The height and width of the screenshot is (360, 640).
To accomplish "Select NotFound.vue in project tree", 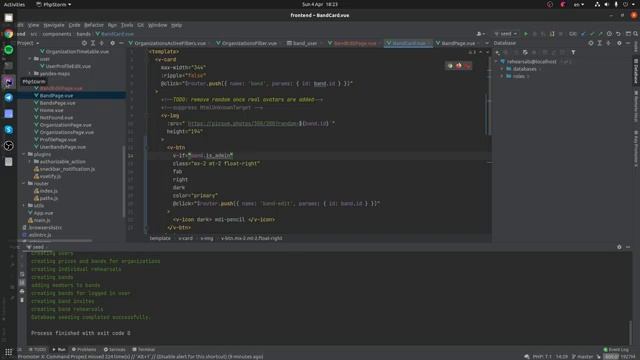I will click(56, 118).
